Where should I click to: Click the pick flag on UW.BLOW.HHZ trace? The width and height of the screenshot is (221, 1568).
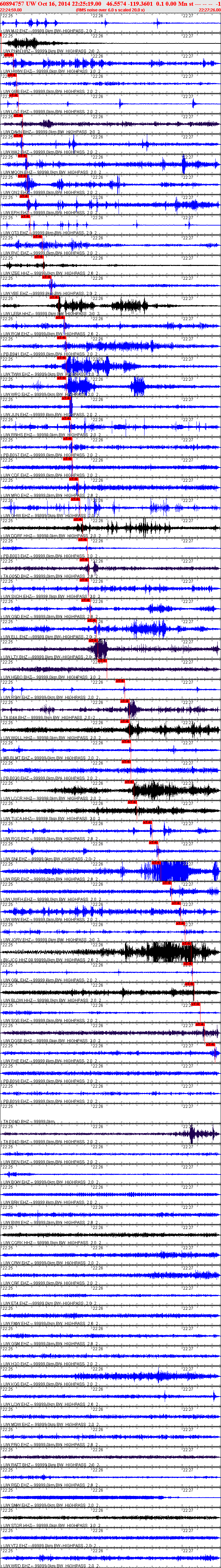tap(196, 1004)
